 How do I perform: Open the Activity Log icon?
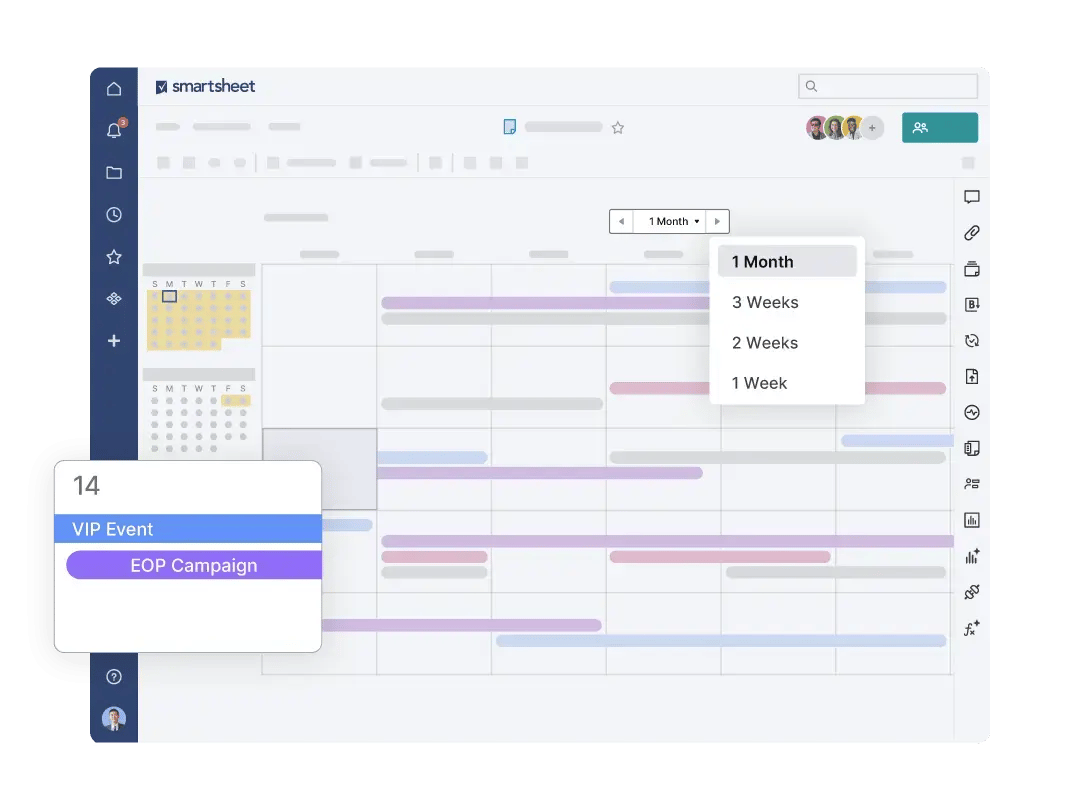pos(971,412)
